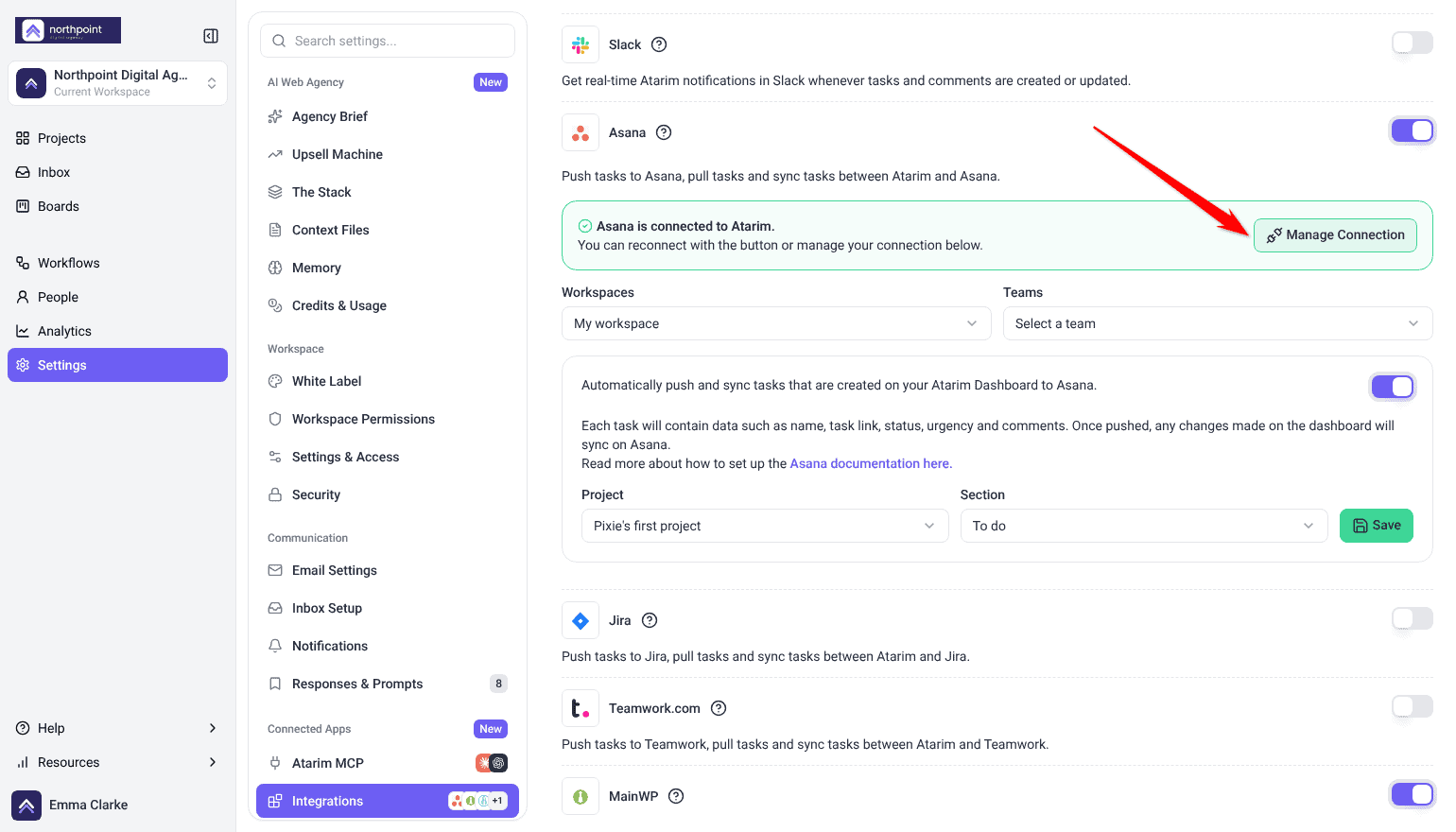This screenshot has height=832, width=1456.
Task: Open Workspace Permissions settings
Action: tap(388, 419)
